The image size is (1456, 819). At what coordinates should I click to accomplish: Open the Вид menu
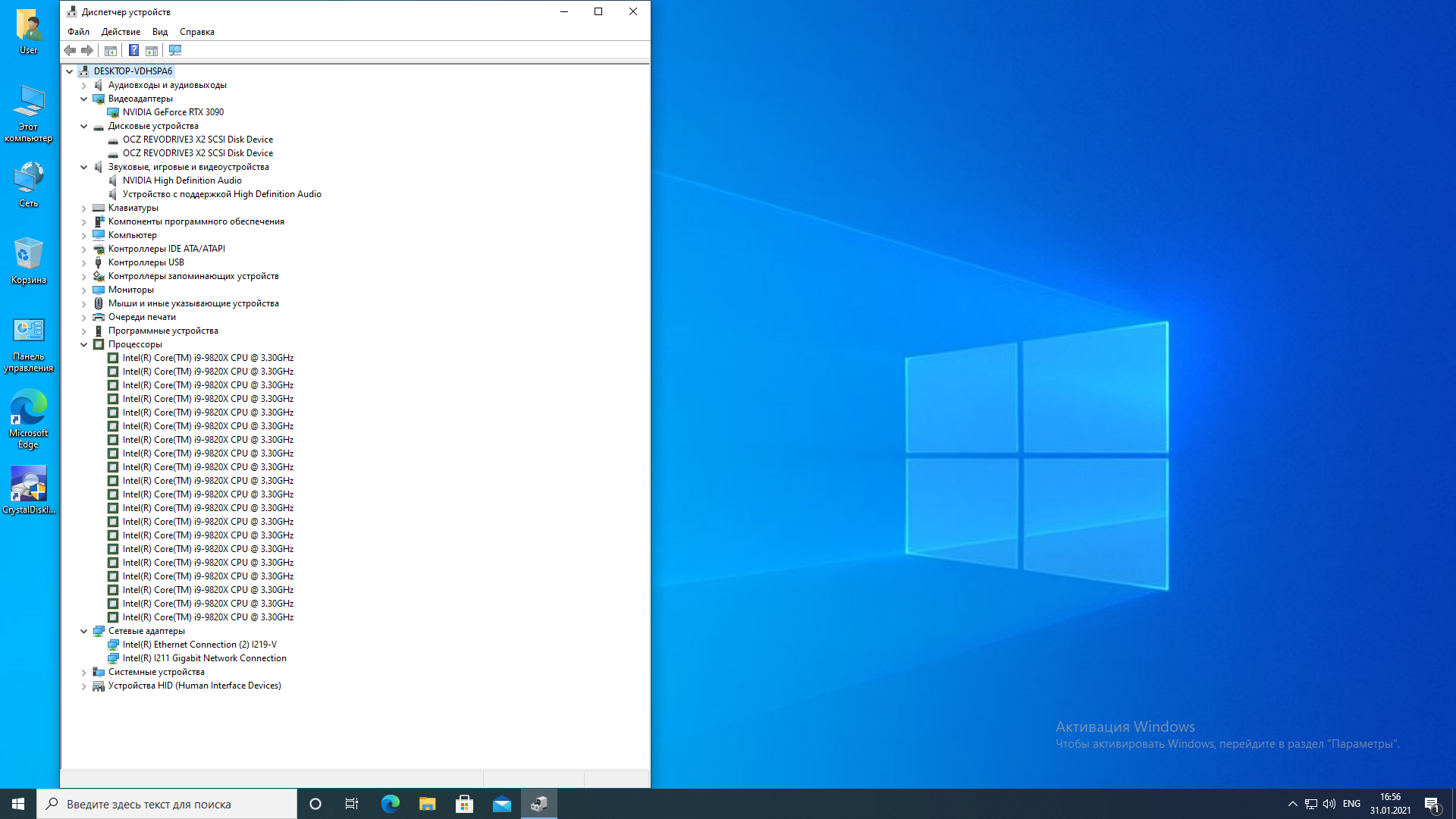[160, 32]
